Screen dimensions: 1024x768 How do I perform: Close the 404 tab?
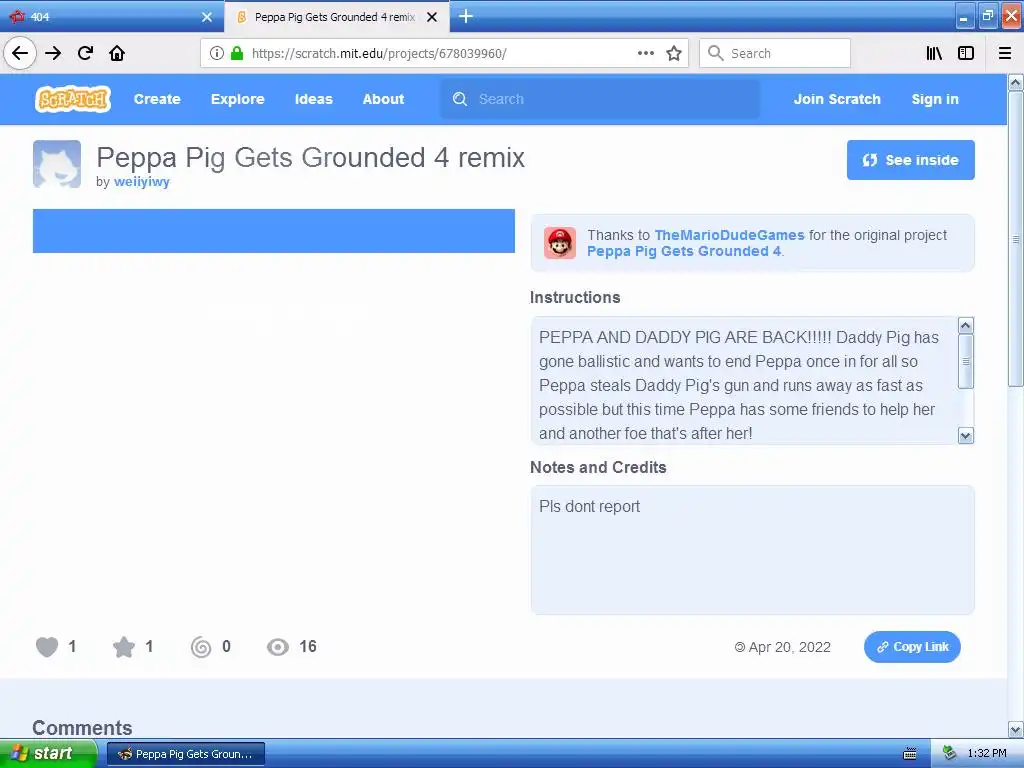tap(207, 17)
